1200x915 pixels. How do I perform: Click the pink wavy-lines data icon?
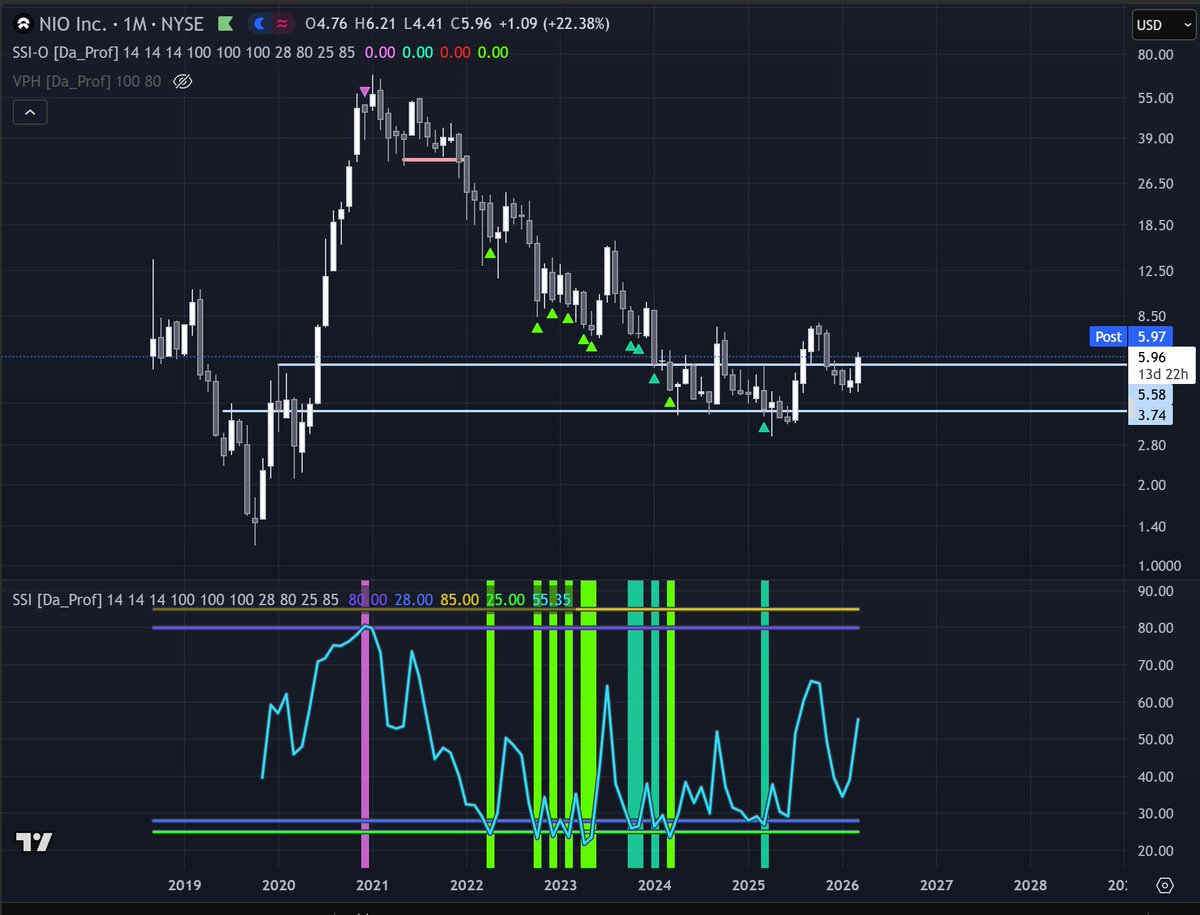tap(283, 24)
